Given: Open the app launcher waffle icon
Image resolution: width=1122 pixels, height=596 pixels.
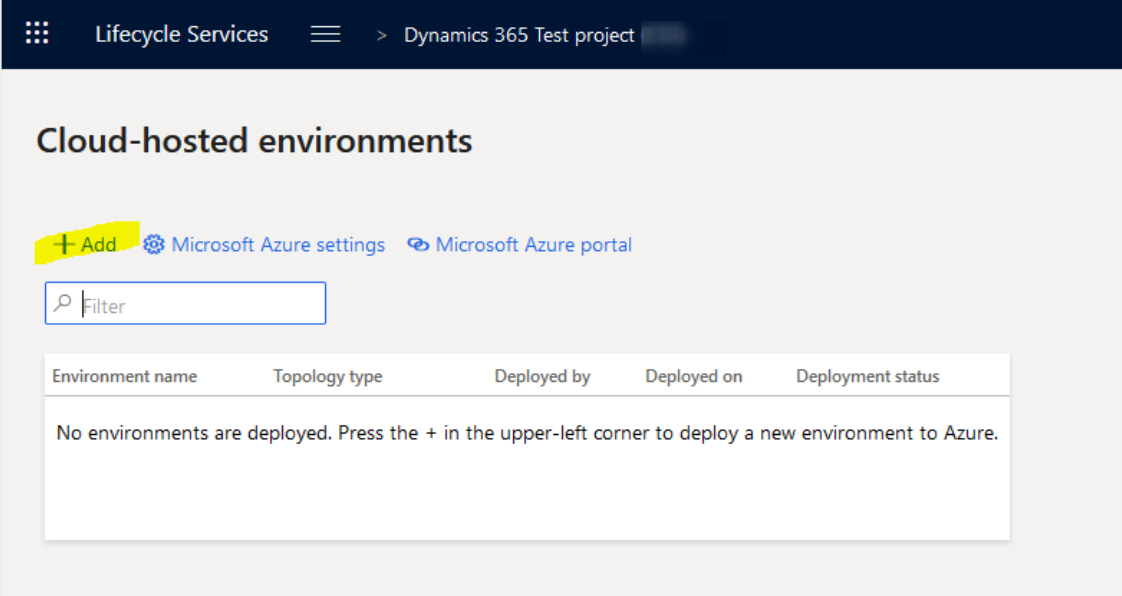Looking at the screenshot, I should [37, 33].
